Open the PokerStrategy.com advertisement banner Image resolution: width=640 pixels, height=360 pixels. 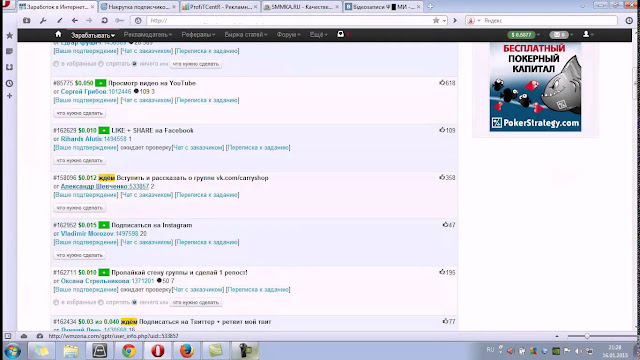click(535, 87)
